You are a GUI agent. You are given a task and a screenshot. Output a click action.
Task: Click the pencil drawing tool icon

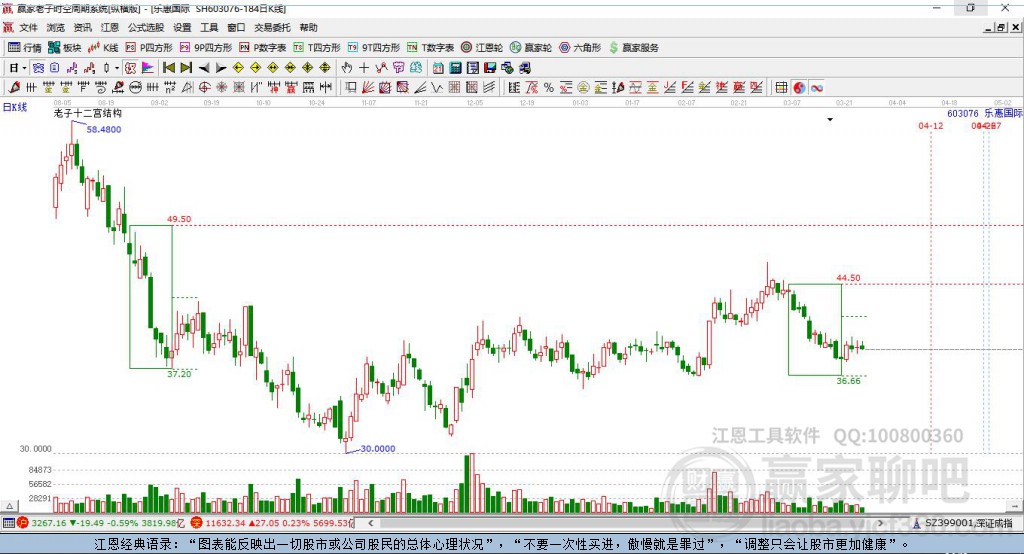(14, 88)
